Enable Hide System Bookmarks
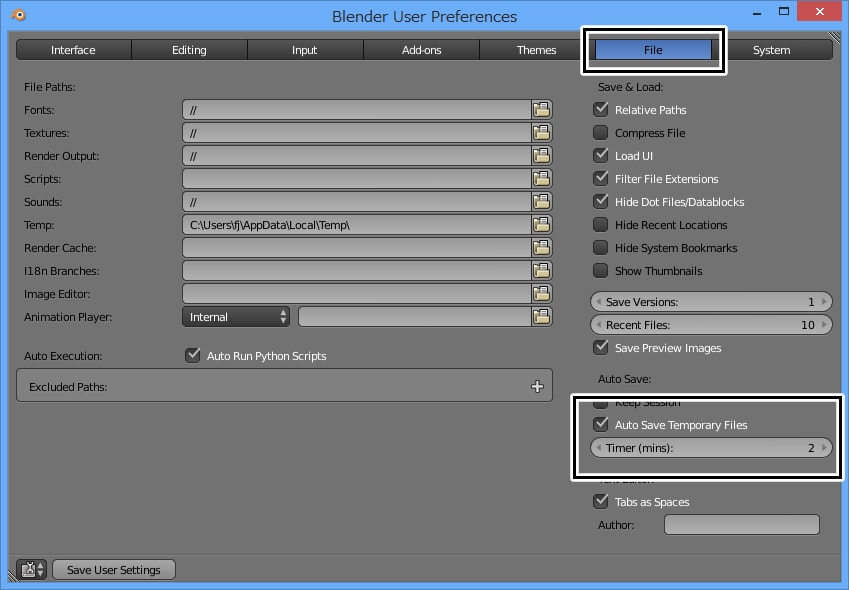The height and width of the screenshot is (590, 849). tap(600, 247)
